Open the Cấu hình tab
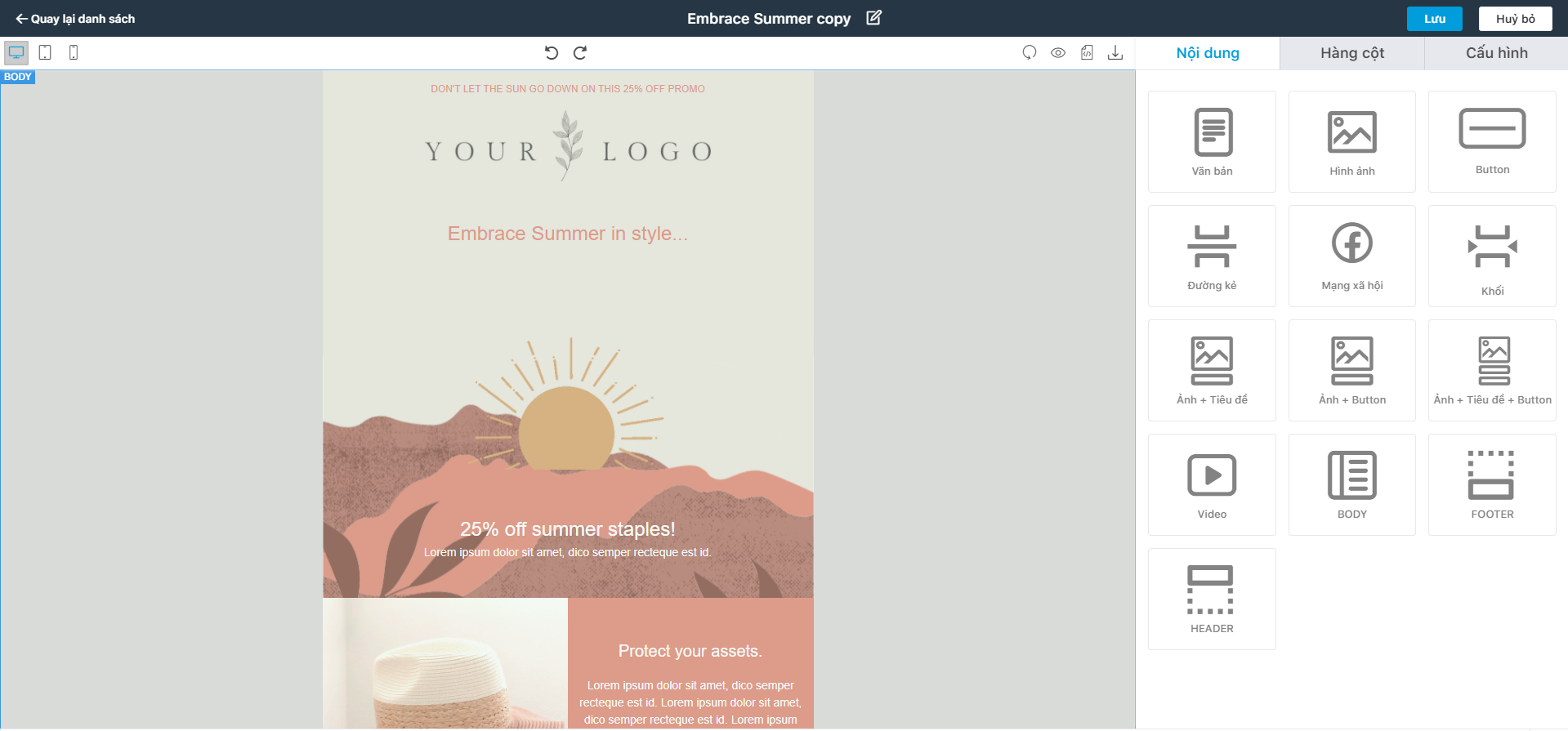The height and width of the screenshot is (731, 1568). 1496,53
